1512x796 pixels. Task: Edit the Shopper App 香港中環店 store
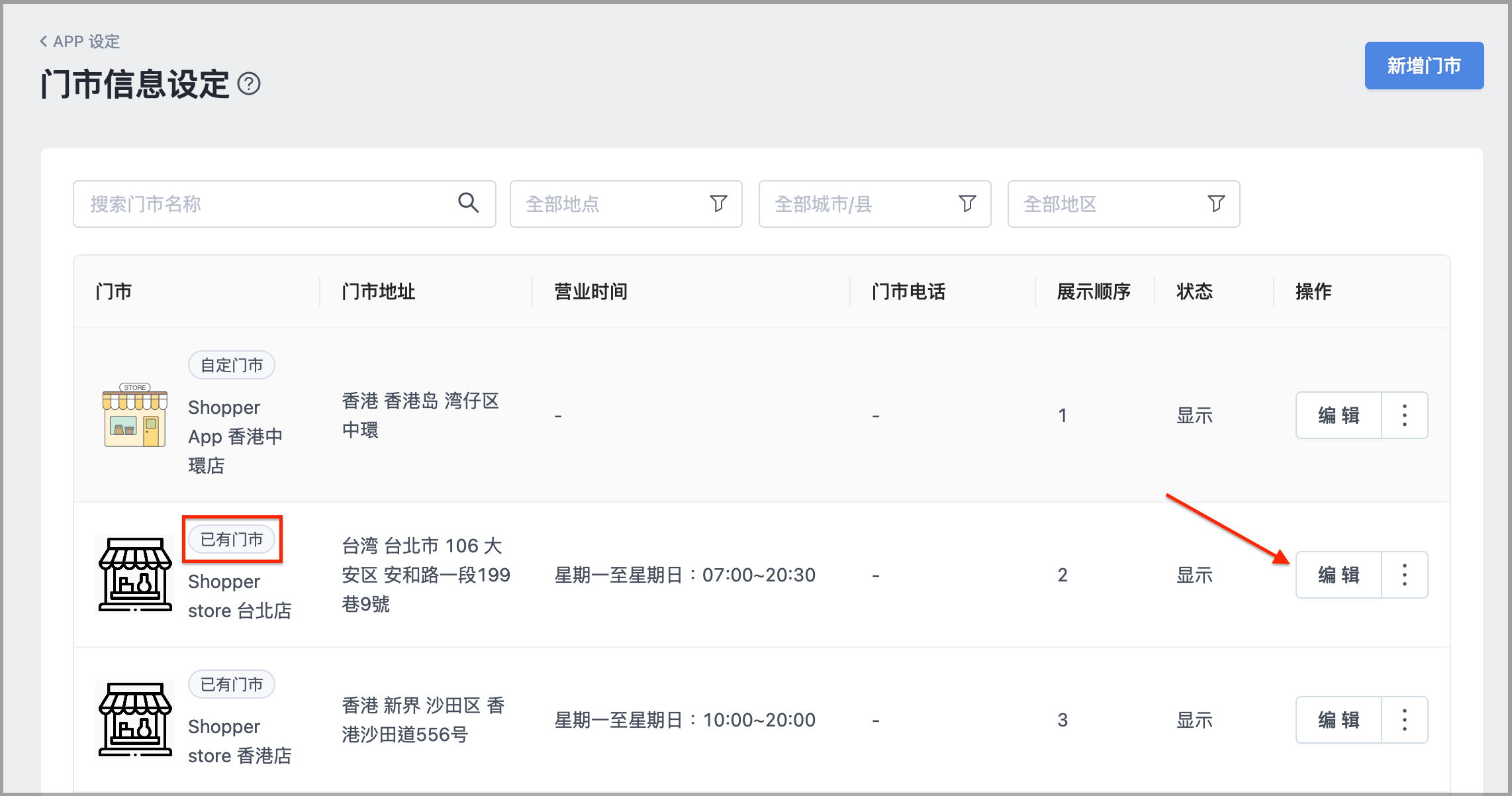coord(1339,415)
